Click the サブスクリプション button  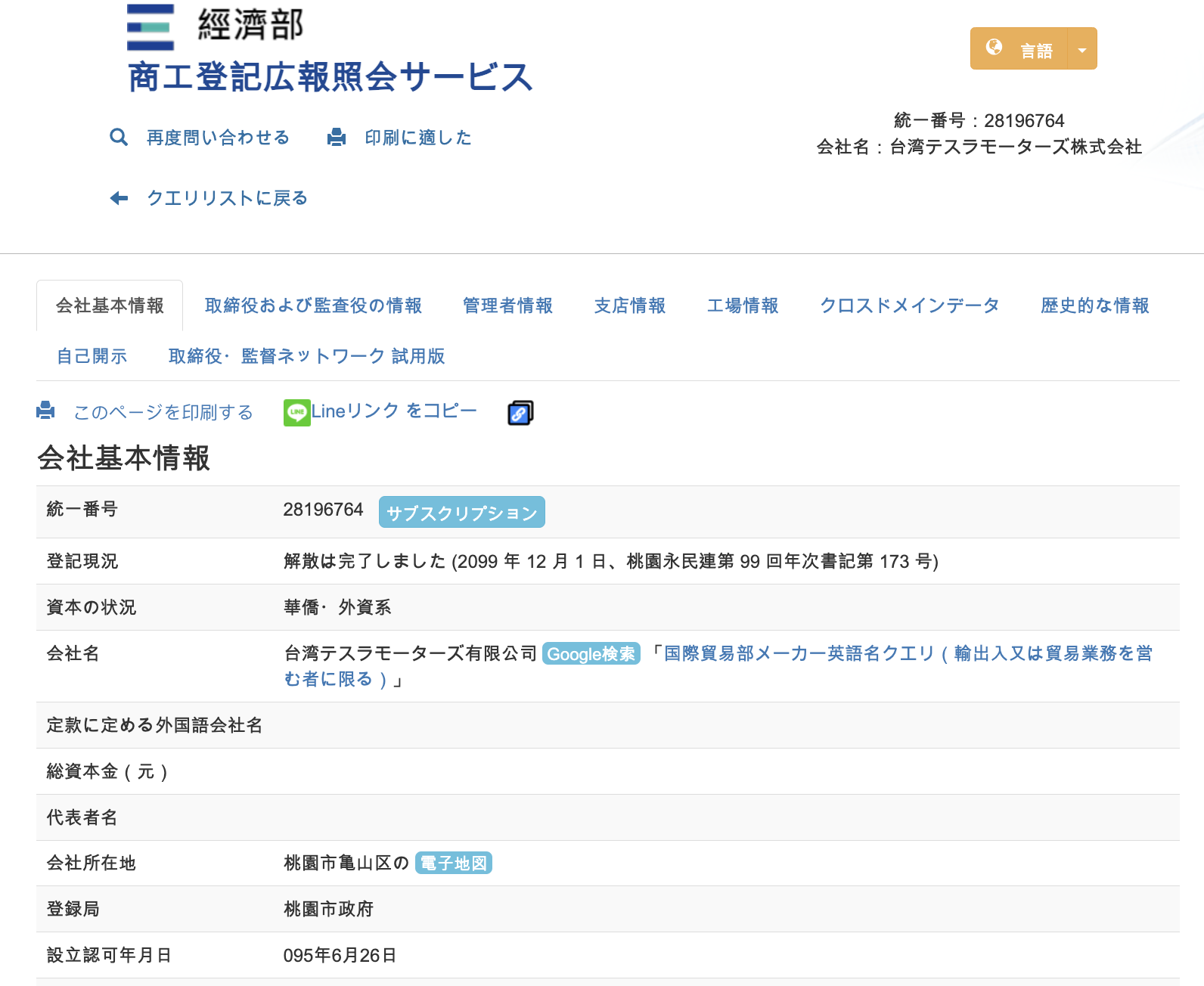[461, 513]
